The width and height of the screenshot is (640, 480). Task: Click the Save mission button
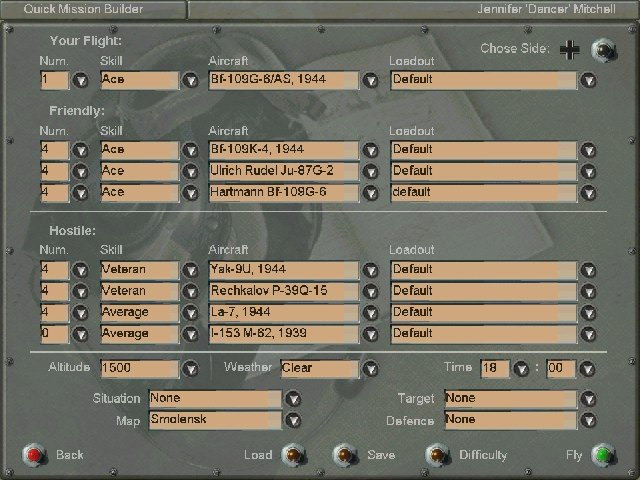coord(344,455)
